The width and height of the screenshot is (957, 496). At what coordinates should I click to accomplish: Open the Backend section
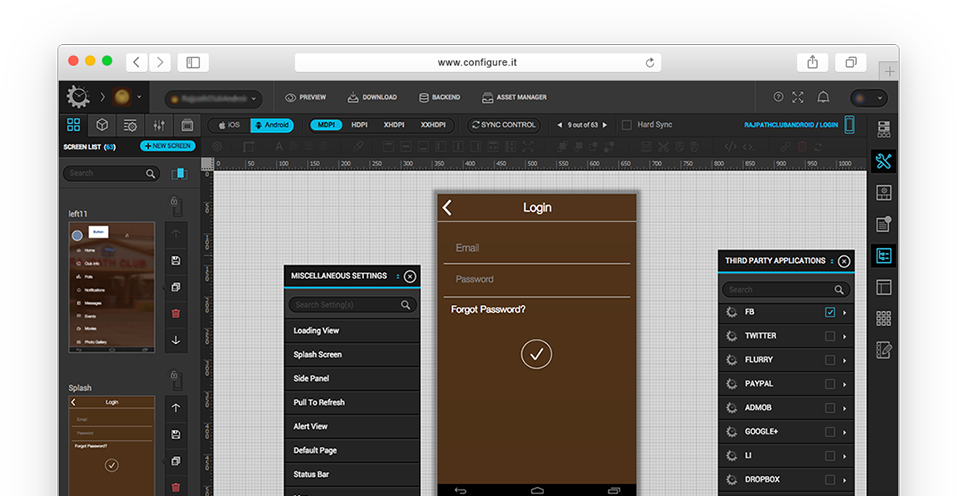point(439,98)
